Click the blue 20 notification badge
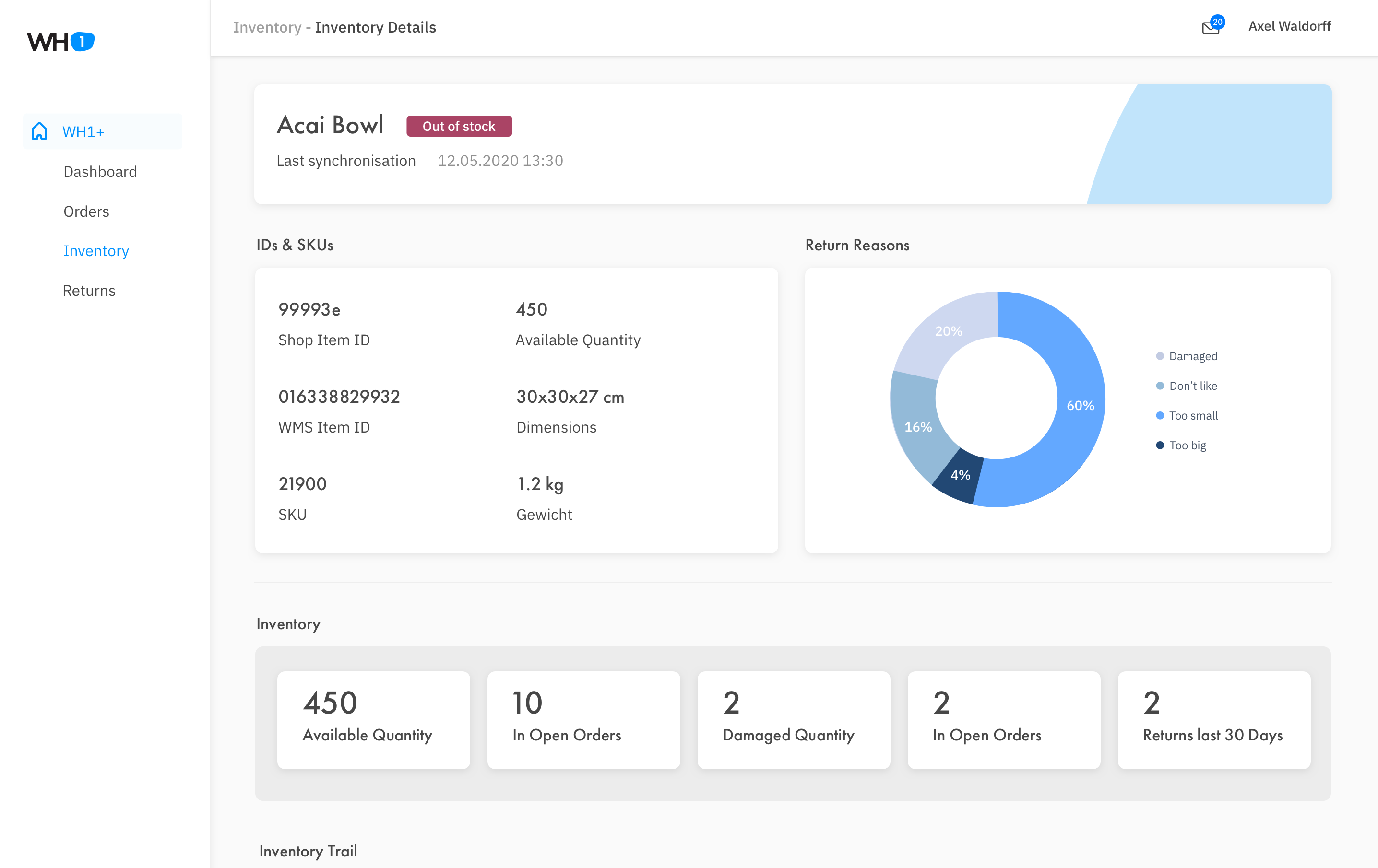Image resolution: width=1378 pixels, height=868 pixels. click(1218, 22)
